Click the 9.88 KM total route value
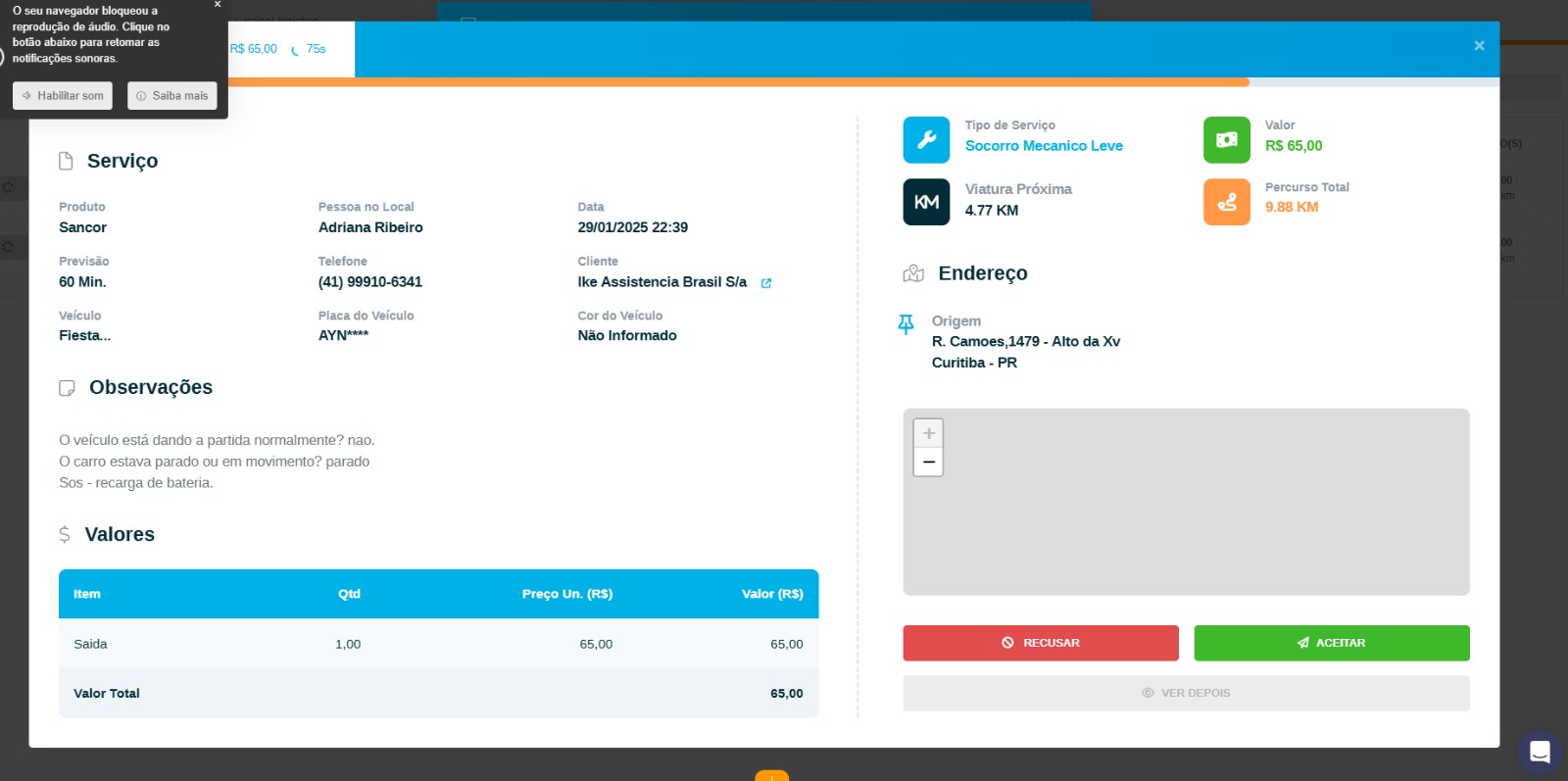 point(1292,208)
